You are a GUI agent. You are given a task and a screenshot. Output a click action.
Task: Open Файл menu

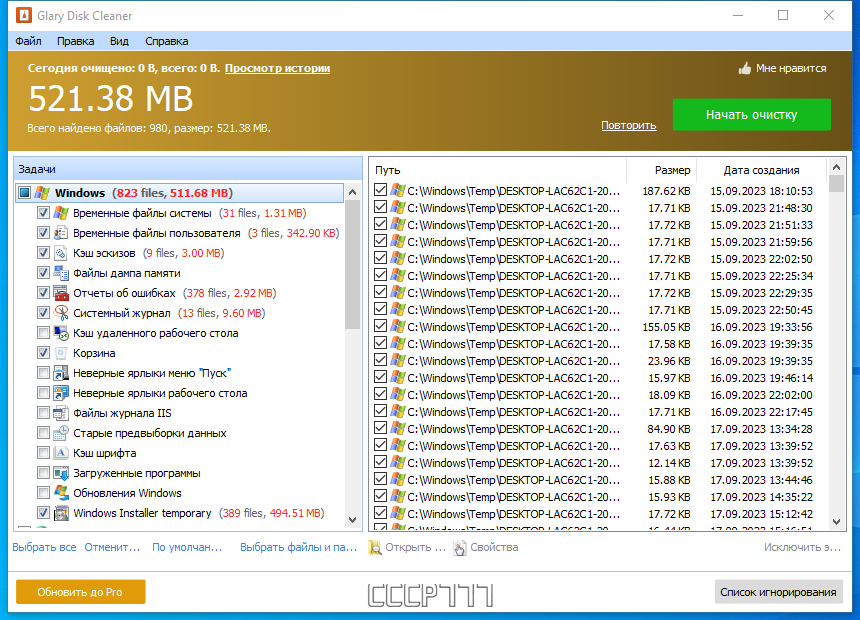tap(29, 41)
